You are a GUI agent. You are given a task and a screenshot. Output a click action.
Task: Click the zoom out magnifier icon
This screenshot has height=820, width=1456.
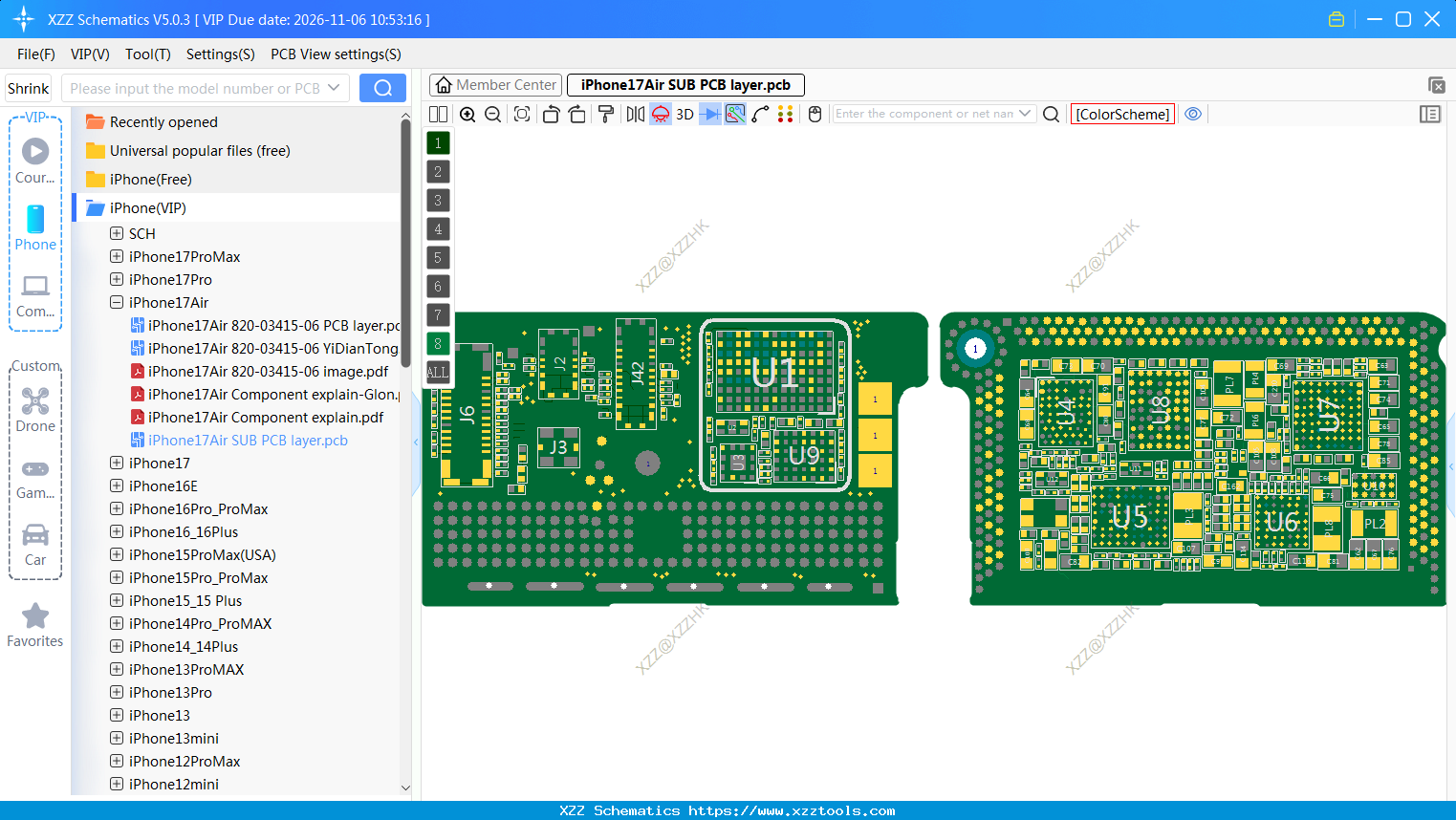tap(493, 115)
